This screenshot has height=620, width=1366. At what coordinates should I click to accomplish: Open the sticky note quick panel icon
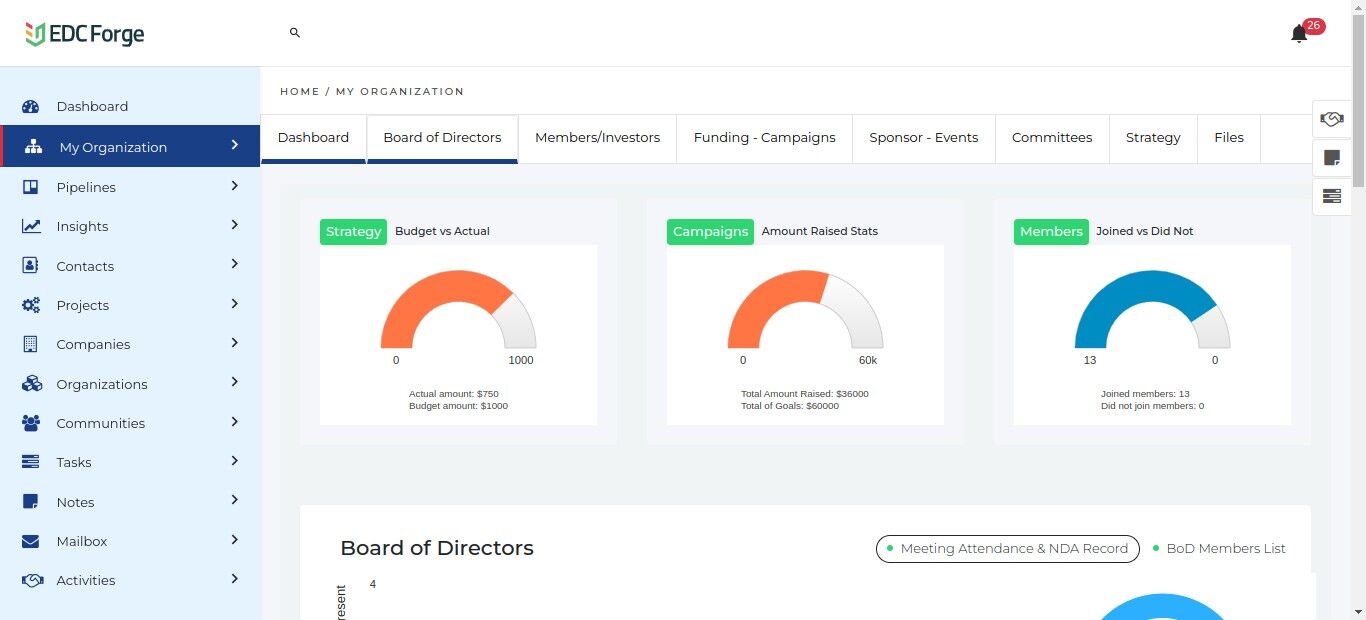click(1331, 158)
